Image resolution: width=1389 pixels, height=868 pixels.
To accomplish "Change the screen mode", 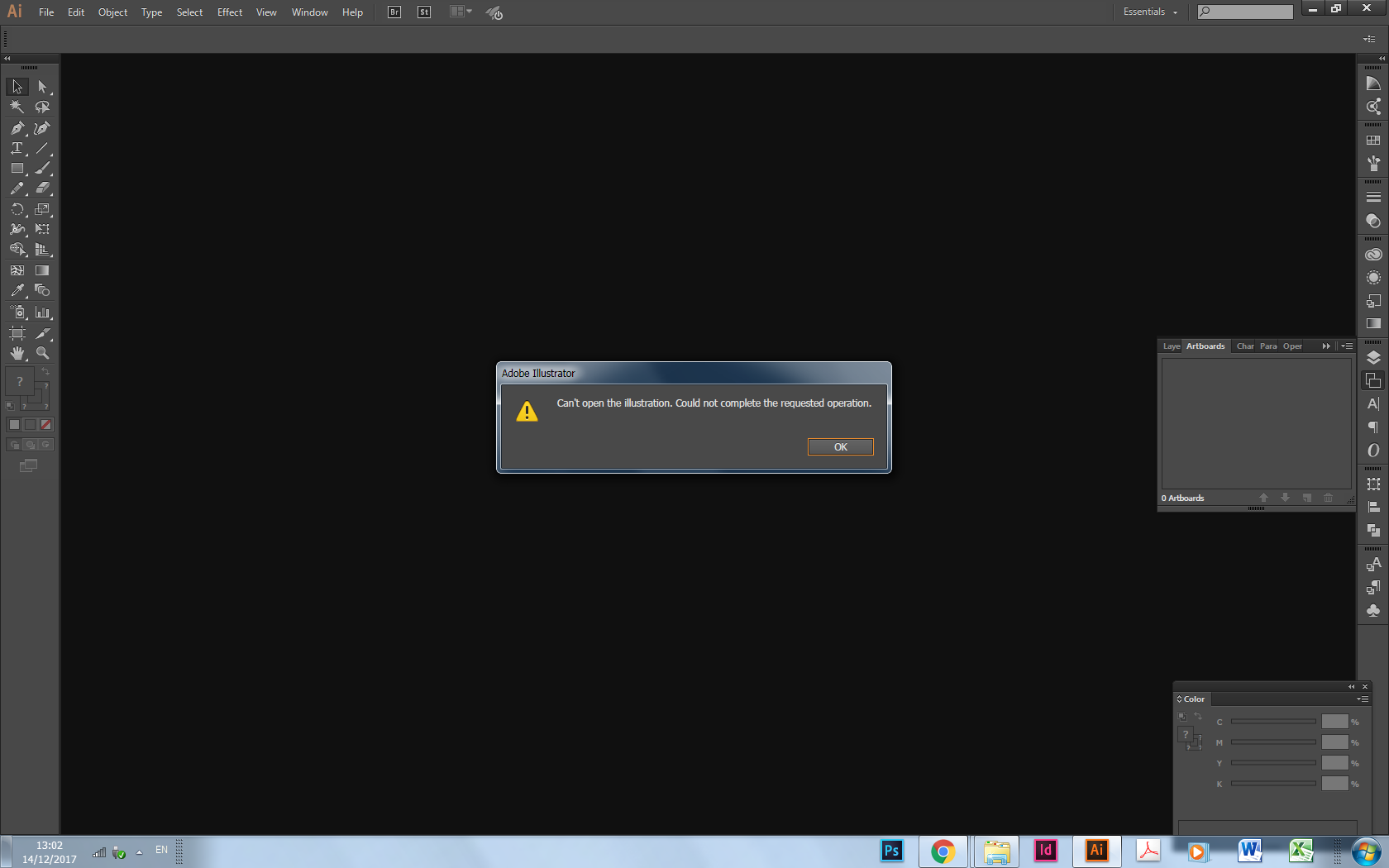I will (28, 466).
